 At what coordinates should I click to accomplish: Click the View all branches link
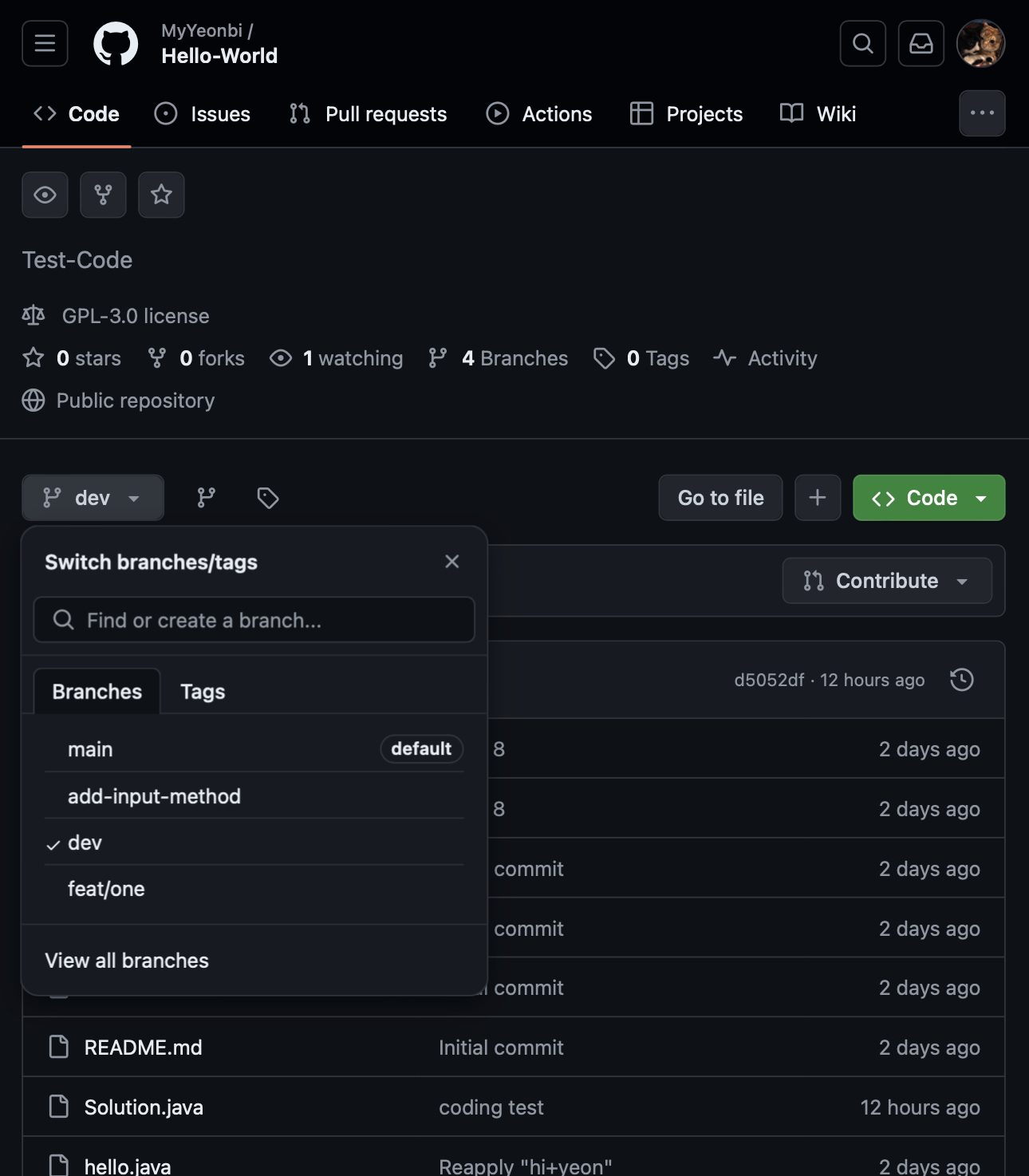127,961
